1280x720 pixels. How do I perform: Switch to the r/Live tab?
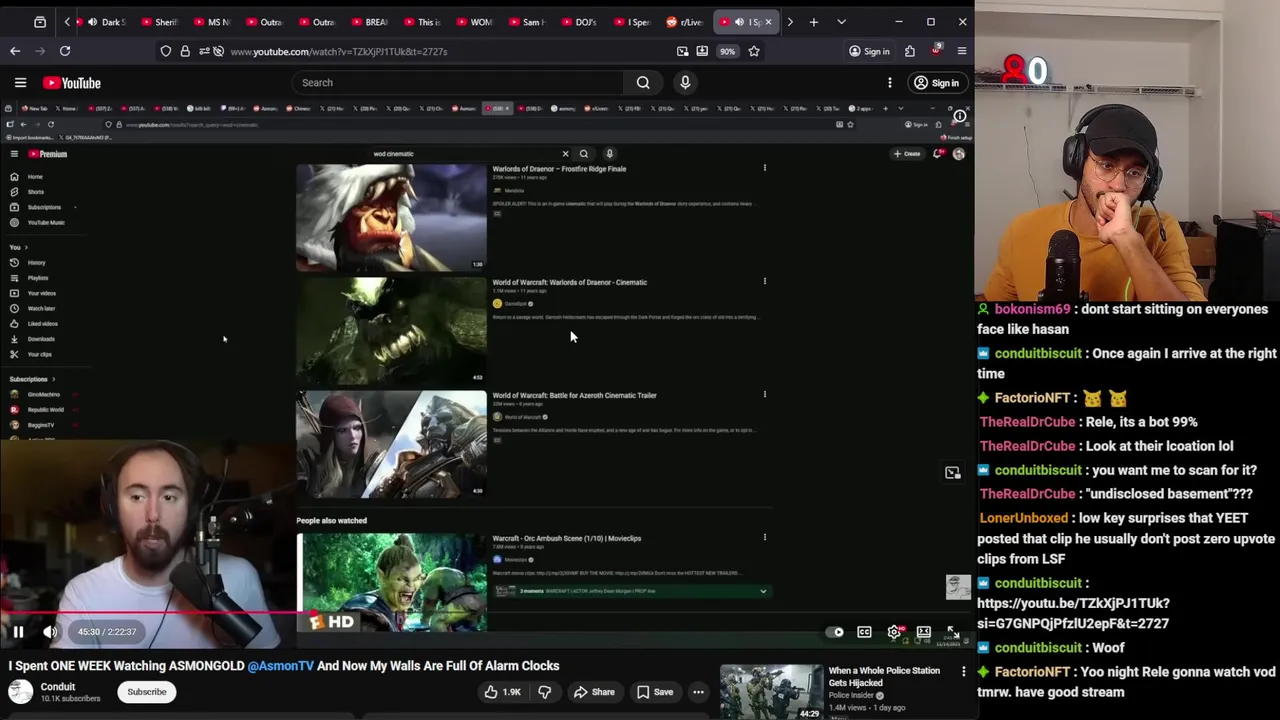pyautogui.click(x=686, y=22)
